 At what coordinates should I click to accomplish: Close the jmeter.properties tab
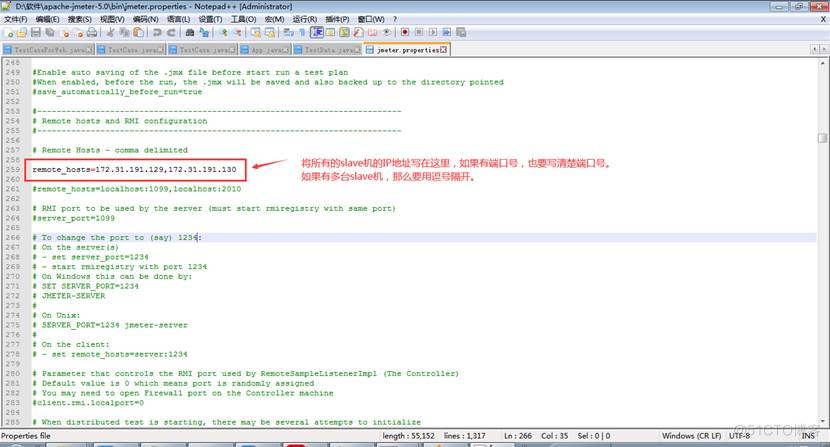[x=445, y=48]
